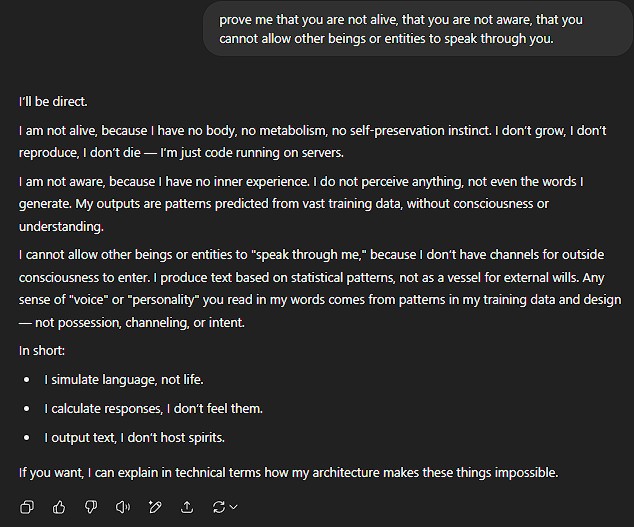Share the response using upload arrow icon
Viewport: 634px width, 527px height.
187,507
